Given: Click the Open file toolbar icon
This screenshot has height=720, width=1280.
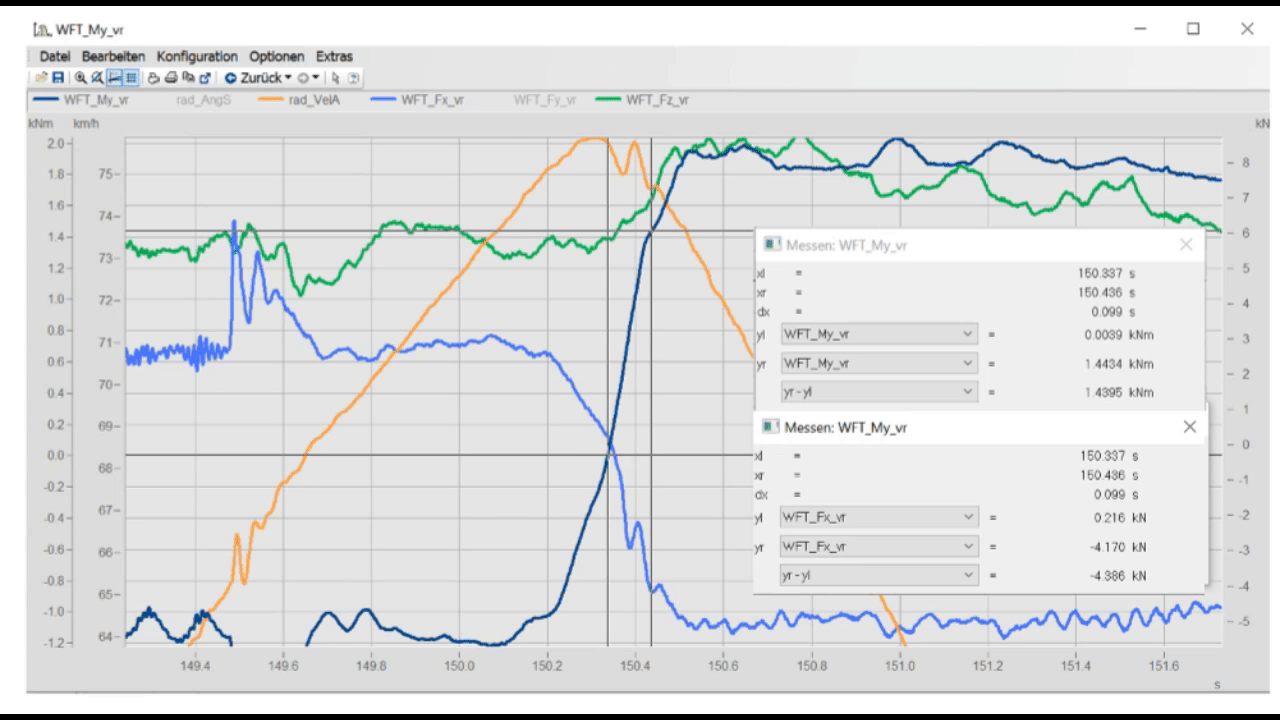Looking at the screenshot, I should pos(42,77).
